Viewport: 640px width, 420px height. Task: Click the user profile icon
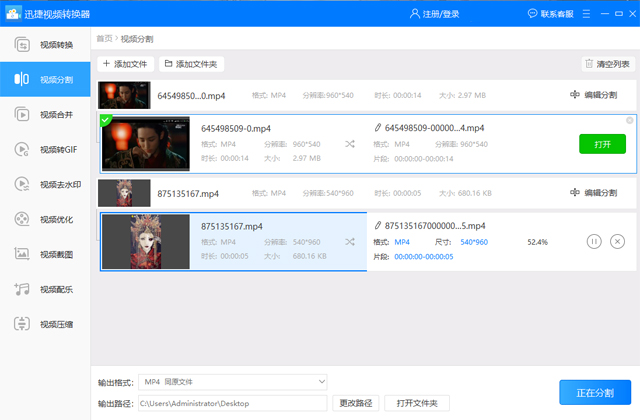coord(414,14)
